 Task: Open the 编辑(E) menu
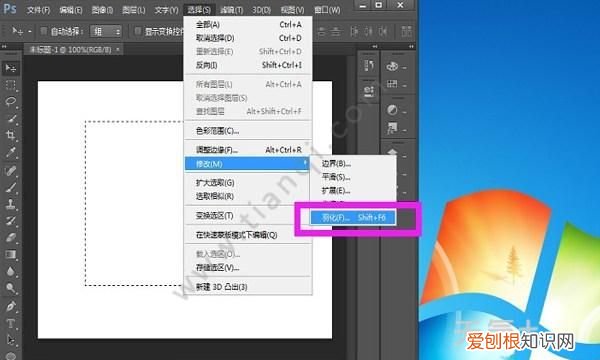click(71, 10)
